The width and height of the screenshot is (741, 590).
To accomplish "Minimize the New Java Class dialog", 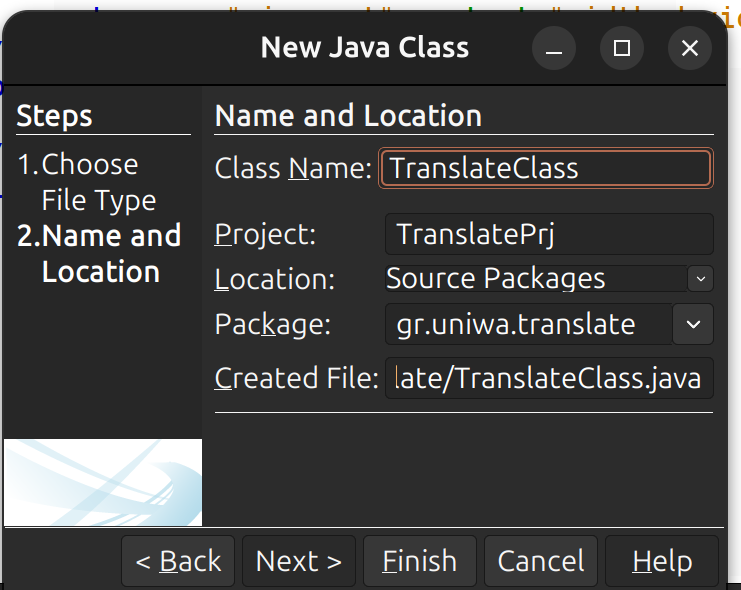I will pyautogui.click(x=554, y=48).
